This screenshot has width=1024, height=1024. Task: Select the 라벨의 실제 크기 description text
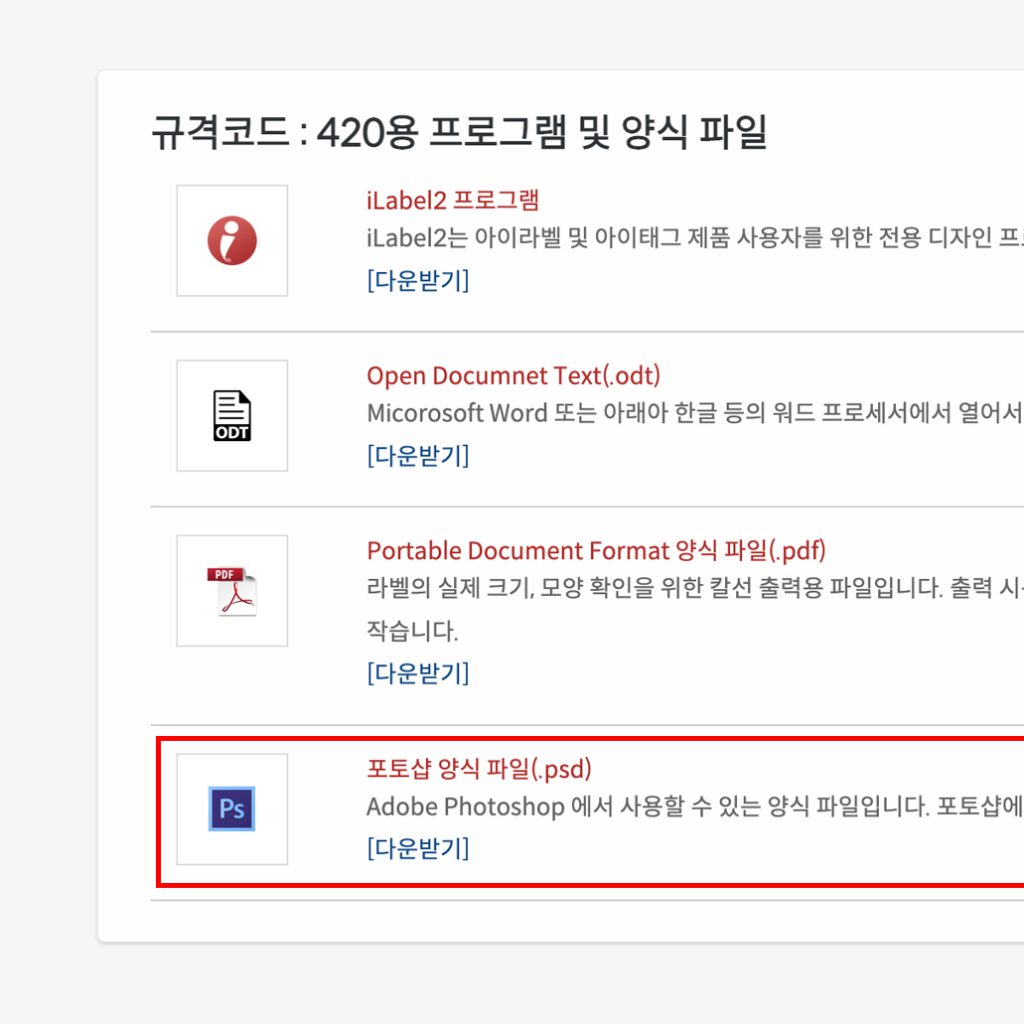(695, 588)
